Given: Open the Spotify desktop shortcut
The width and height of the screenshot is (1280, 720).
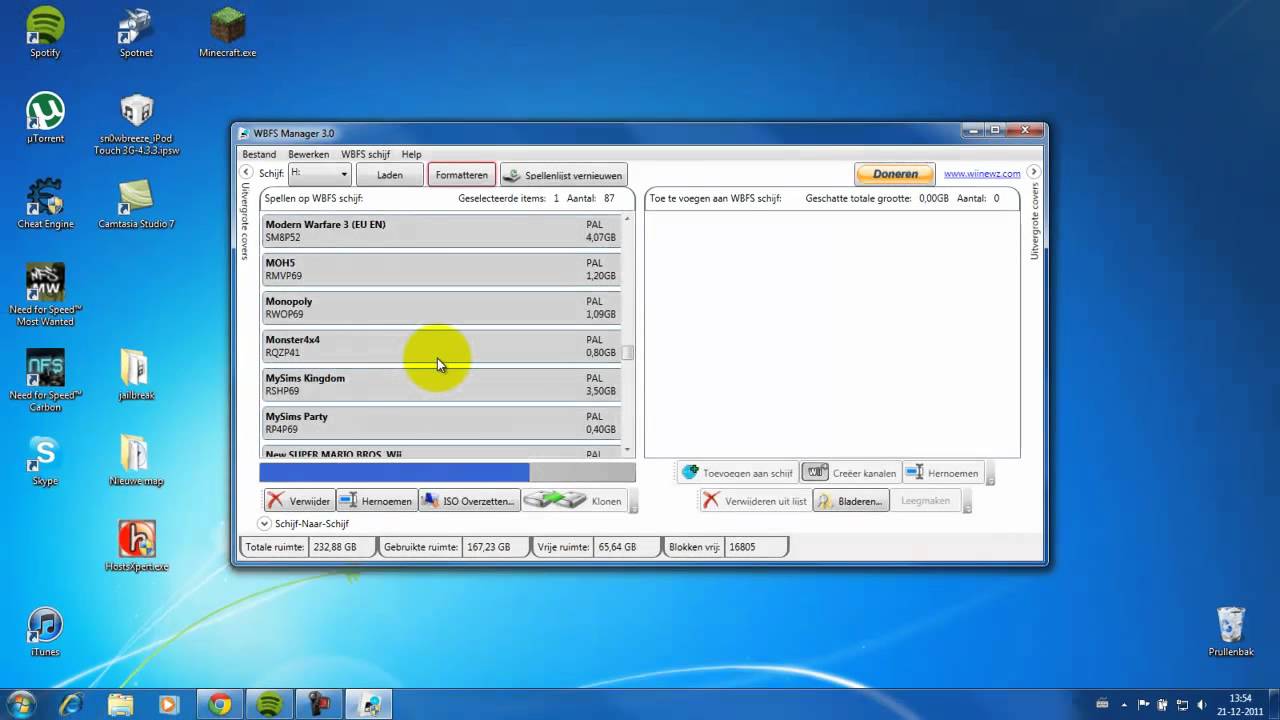Looking at the screenshot, I should pos(45,33).
